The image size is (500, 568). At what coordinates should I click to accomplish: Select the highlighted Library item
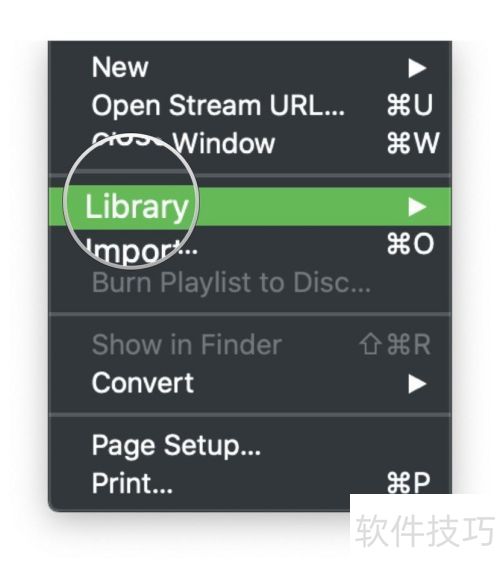[x=250, y=207]
